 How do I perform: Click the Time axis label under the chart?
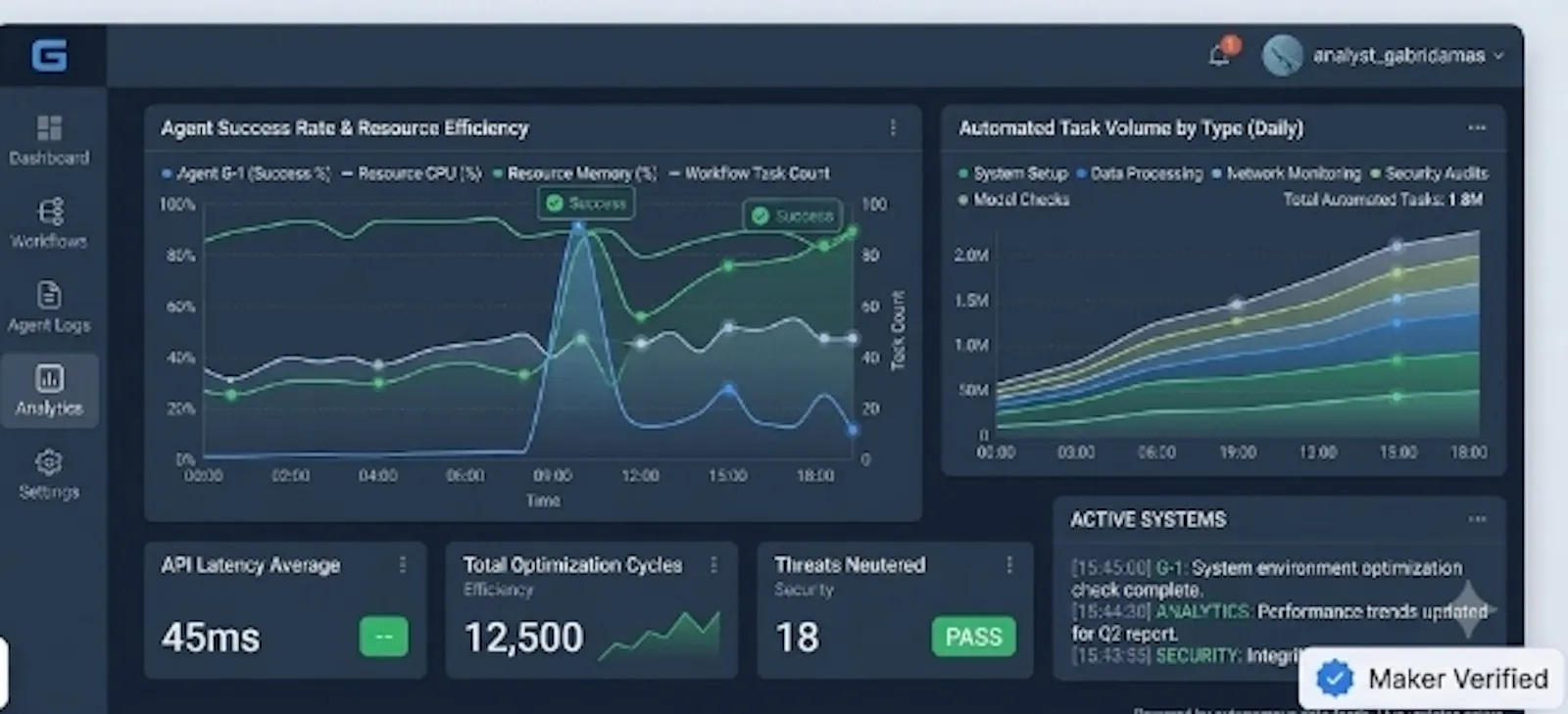click(543, 500)
